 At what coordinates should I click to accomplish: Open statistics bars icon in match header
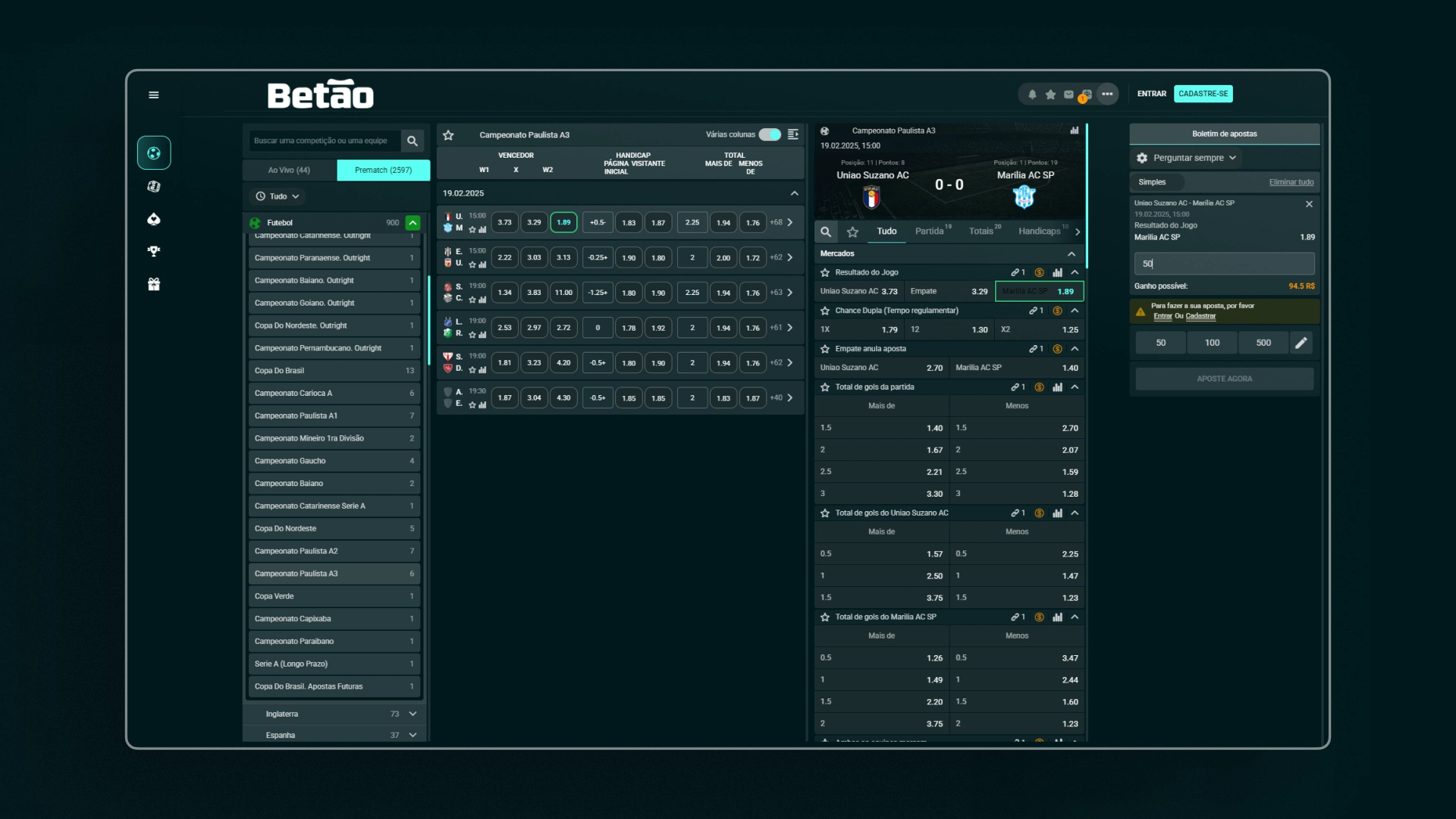coord(1075,130)
